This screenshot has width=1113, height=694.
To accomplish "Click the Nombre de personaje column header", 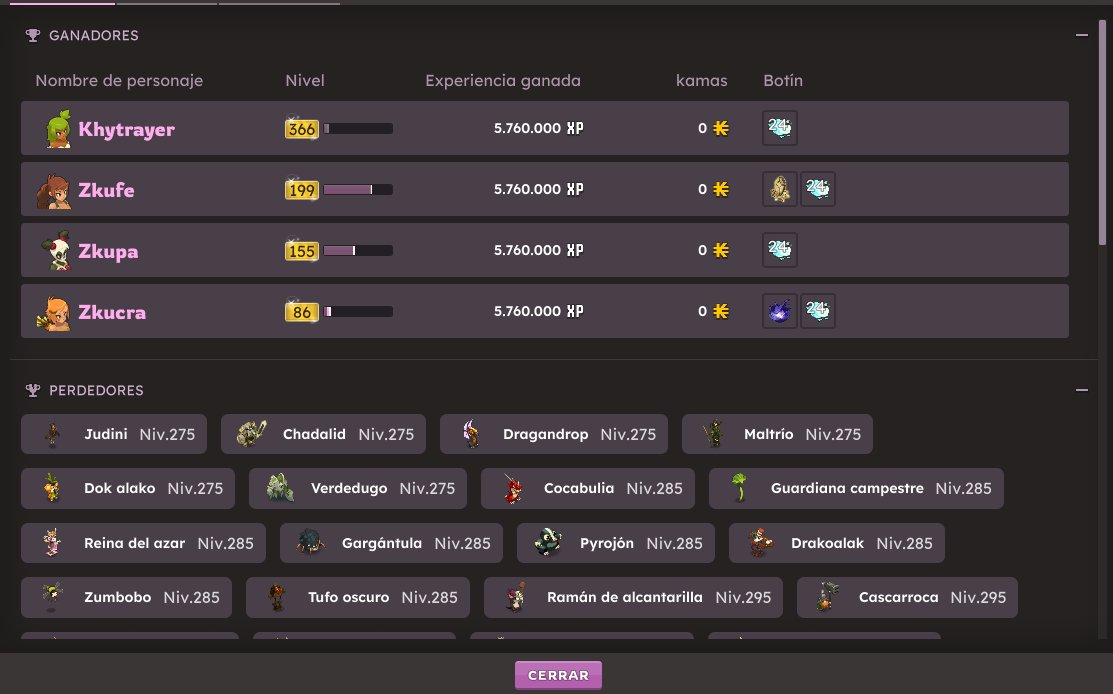I will (119, 81).
